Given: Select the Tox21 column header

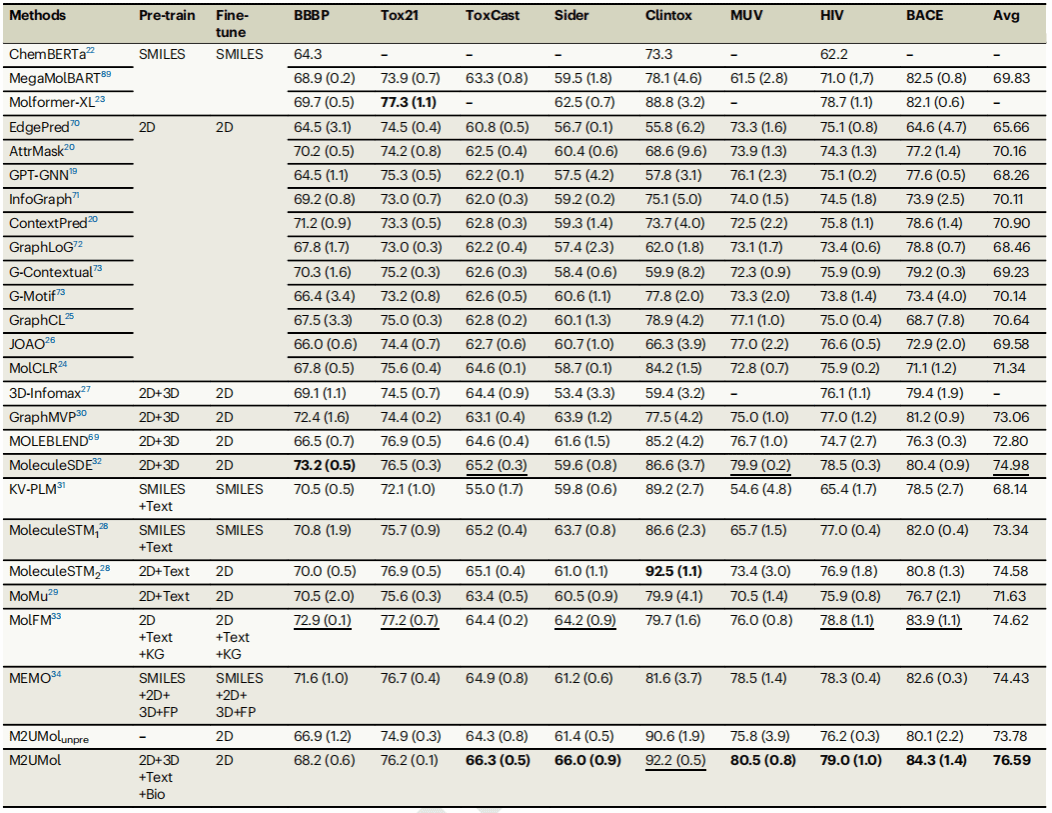Looking at the screenshot, I should tap(399, 18).
